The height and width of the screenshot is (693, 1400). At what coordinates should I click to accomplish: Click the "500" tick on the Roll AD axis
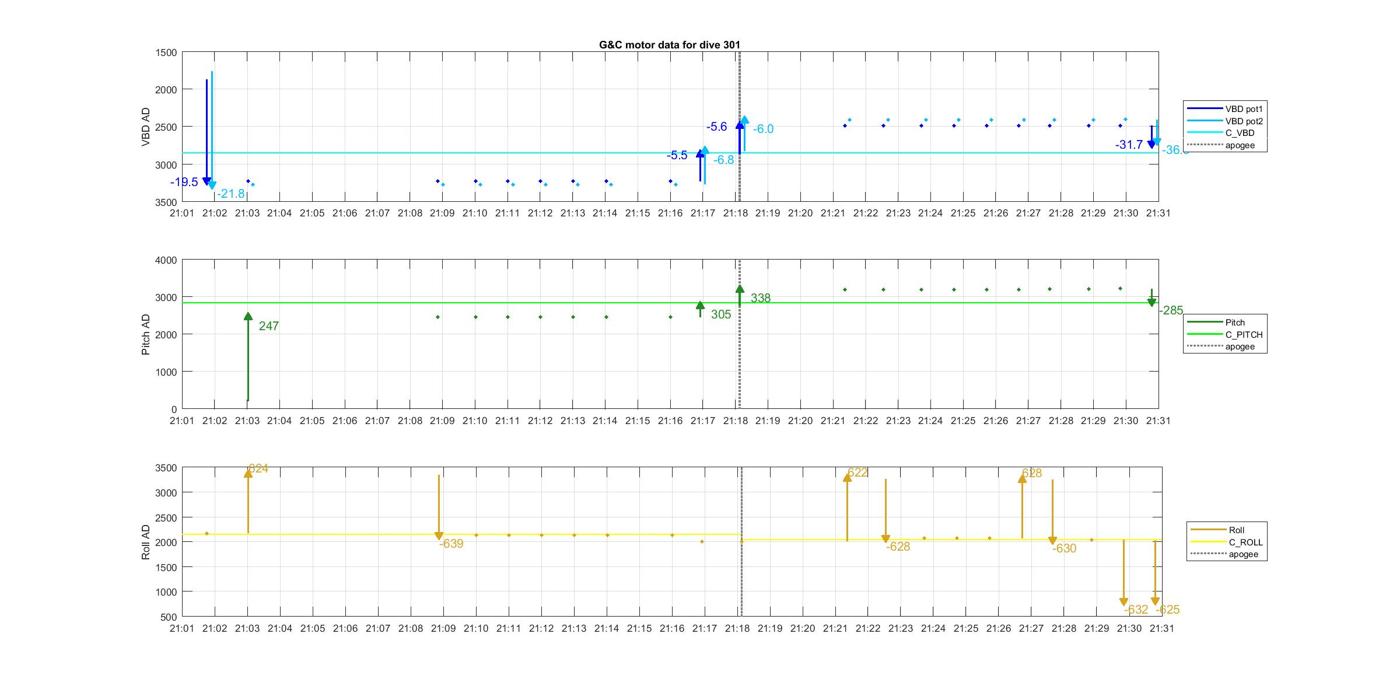(169, 617)
